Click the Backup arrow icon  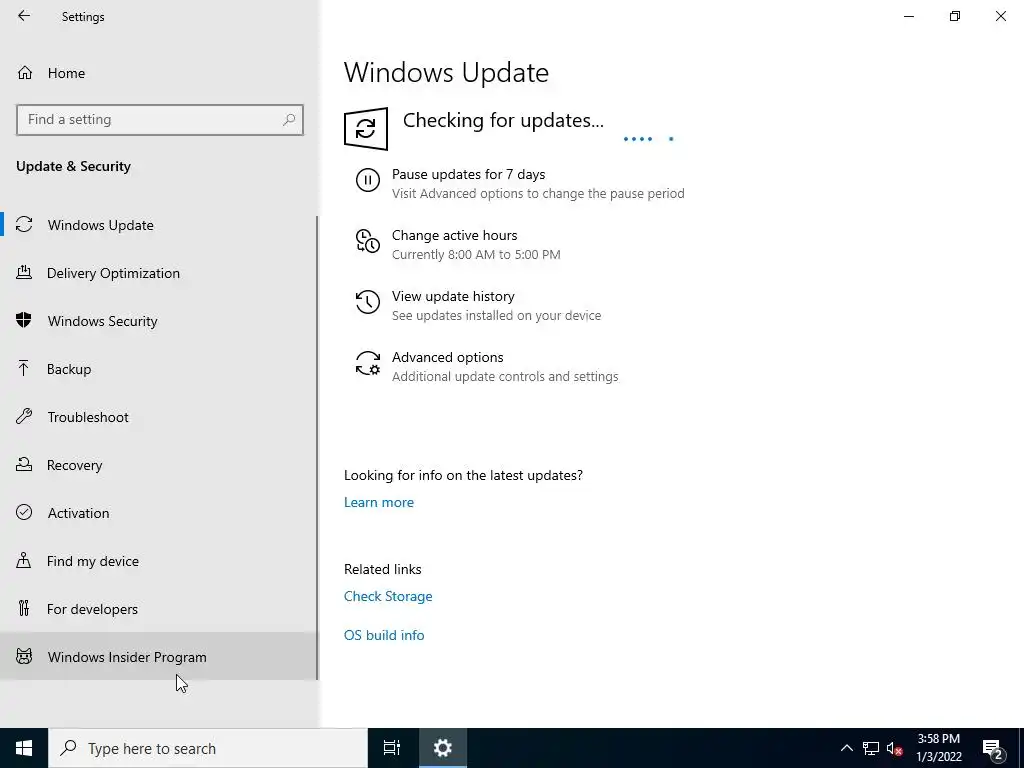(24, 368)
